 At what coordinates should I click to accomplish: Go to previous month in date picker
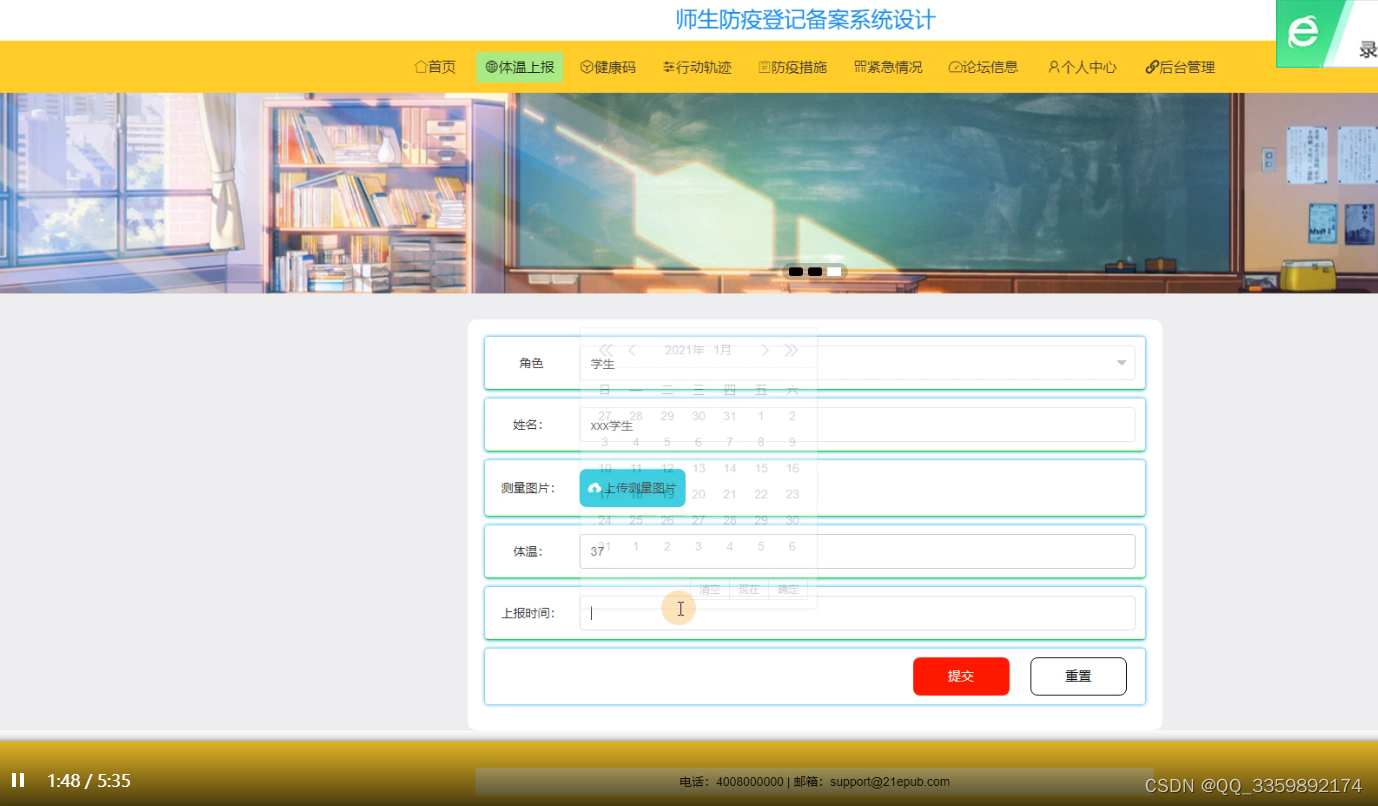(x=632, y=350)
